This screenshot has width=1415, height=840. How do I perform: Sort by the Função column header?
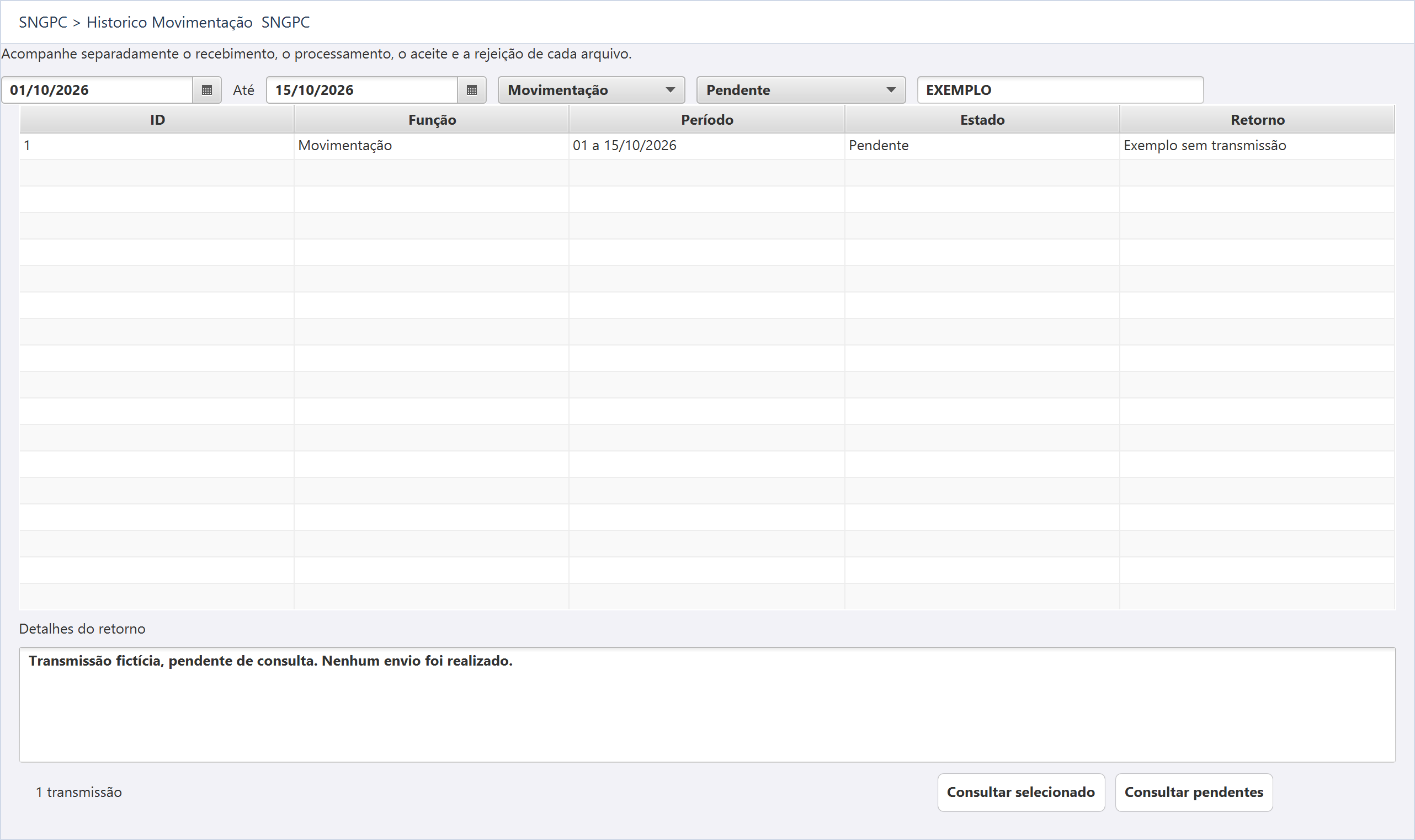[x=432, y=119]
